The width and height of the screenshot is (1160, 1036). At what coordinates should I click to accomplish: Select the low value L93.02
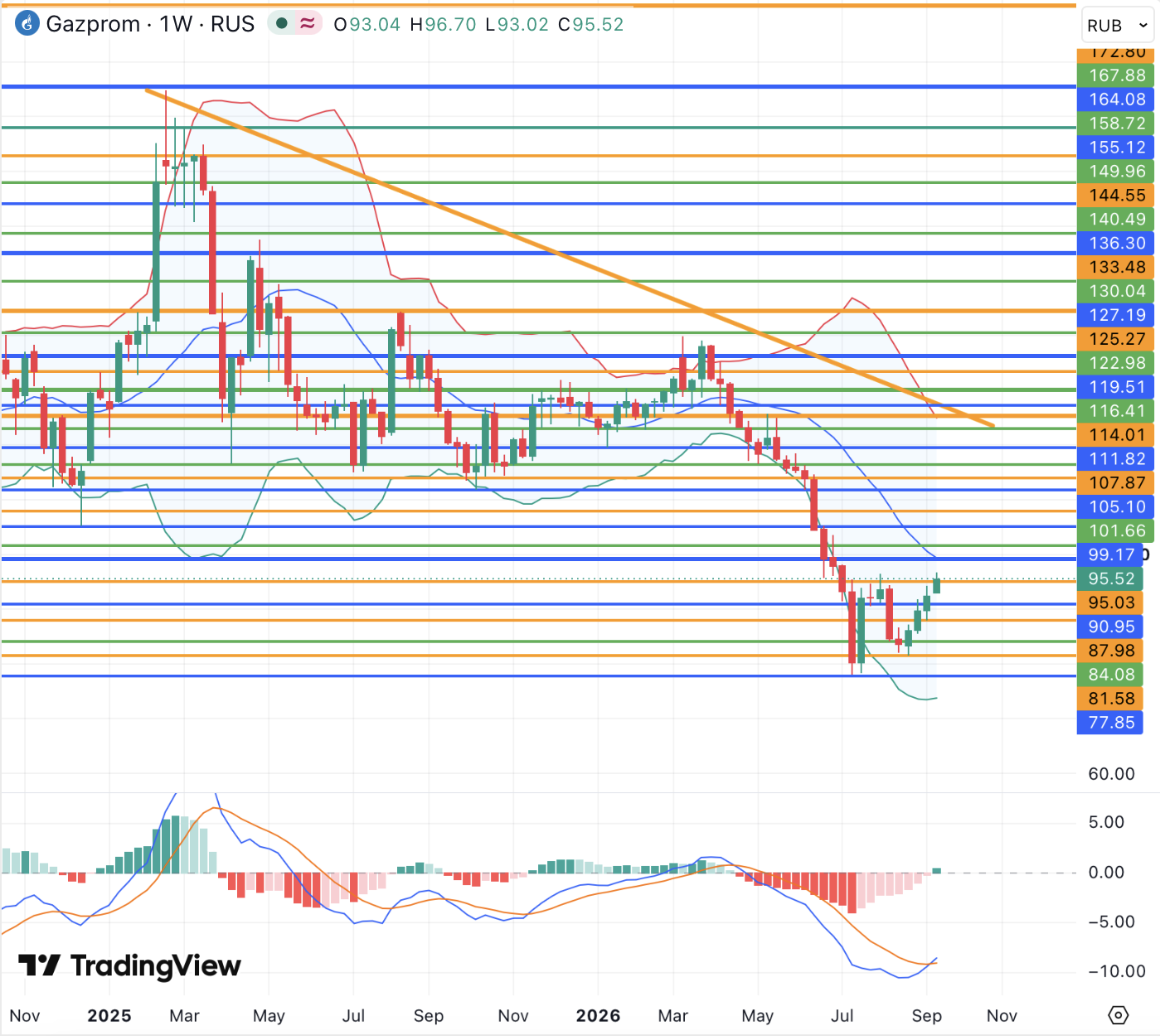[x=517, y=25]
